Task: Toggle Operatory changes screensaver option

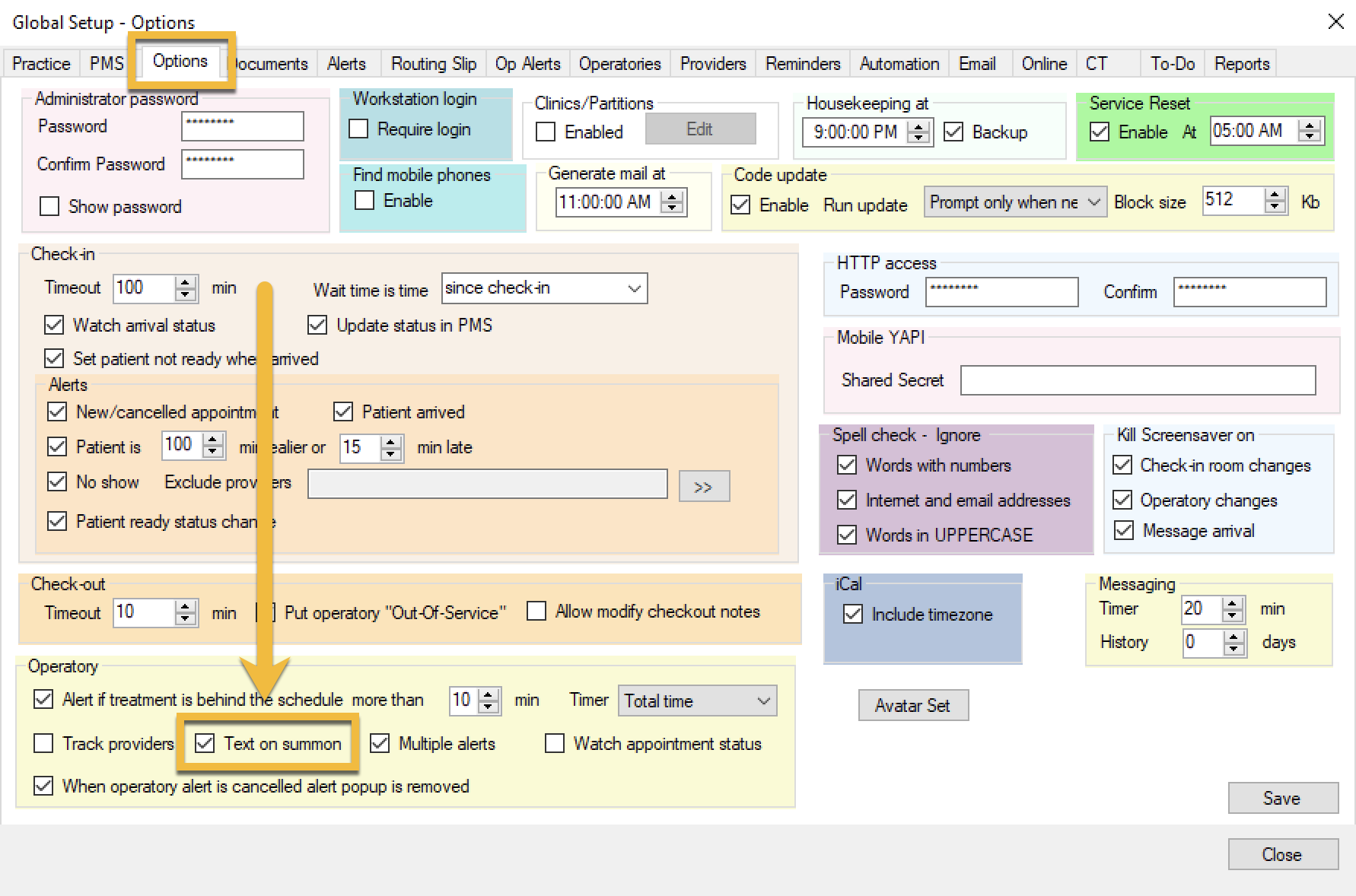Action: point(1122,500)
